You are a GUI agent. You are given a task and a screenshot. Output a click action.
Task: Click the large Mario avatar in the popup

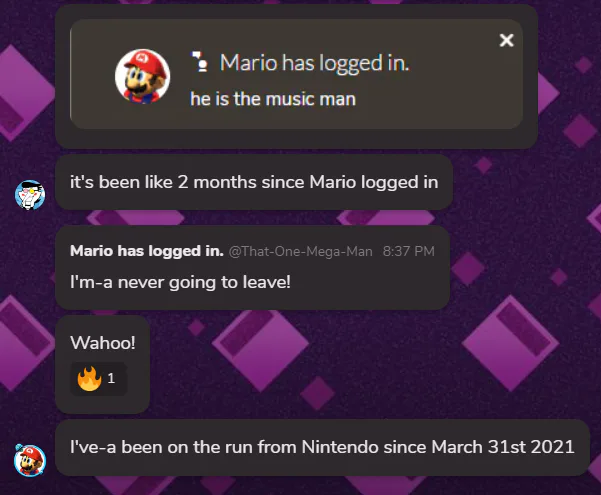pyautogui.click(x=143, y=76)
